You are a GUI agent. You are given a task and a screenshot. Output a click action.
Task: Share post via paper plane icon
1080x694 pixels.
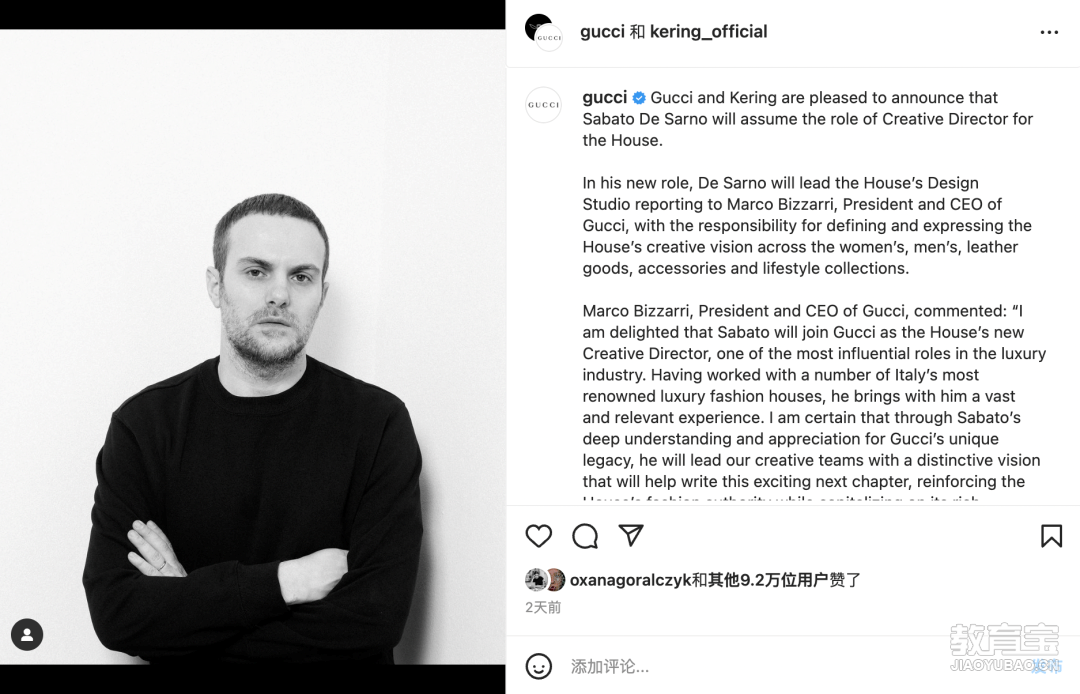pos(631,535)
